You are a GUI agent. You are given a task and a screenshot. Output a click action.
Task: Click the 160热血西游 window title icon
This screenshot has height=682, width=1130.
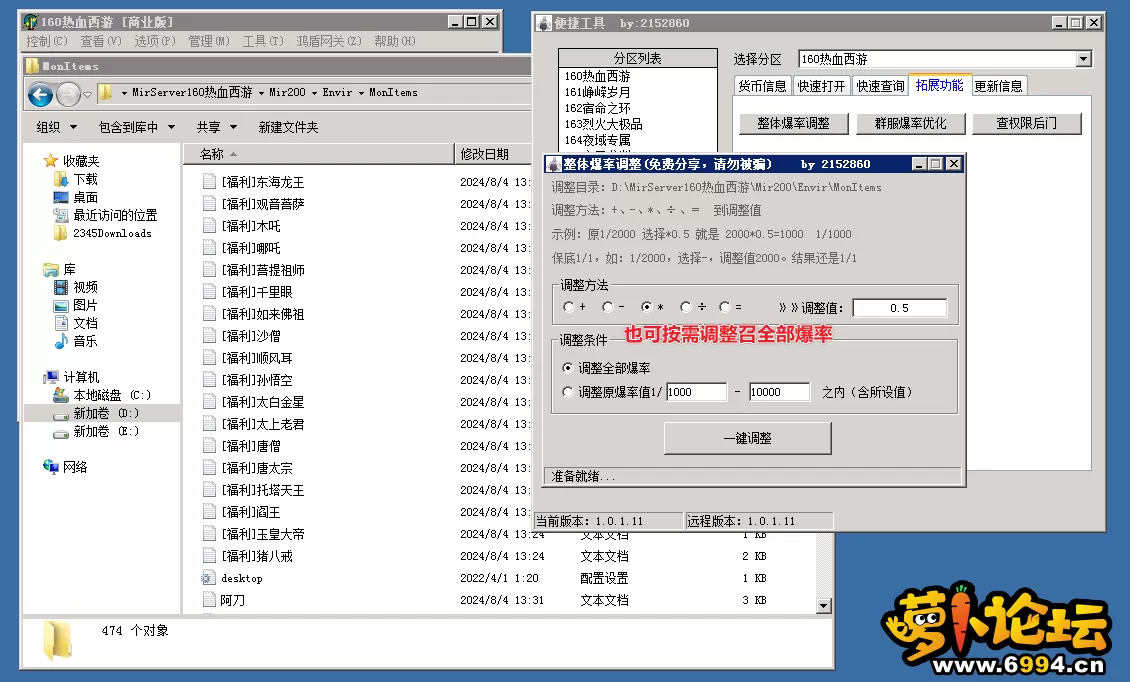(x=31, y=22)
